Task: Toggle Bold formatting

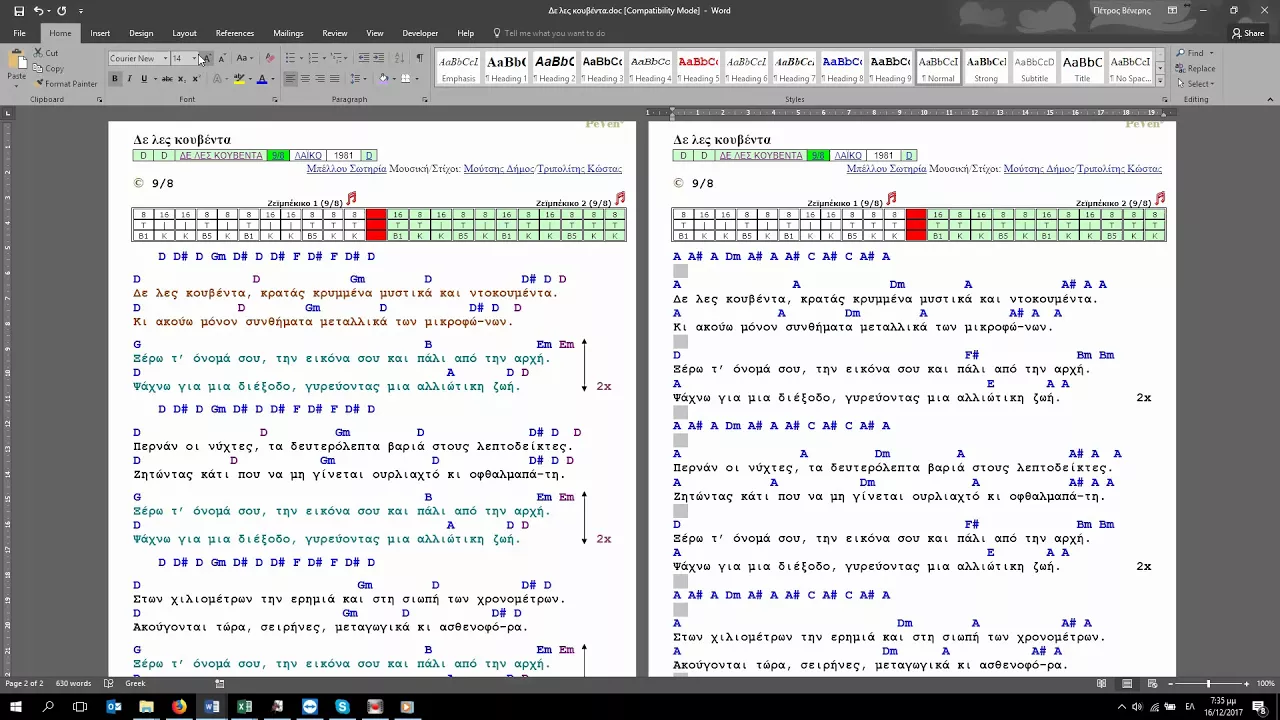Action: point(114,79)
